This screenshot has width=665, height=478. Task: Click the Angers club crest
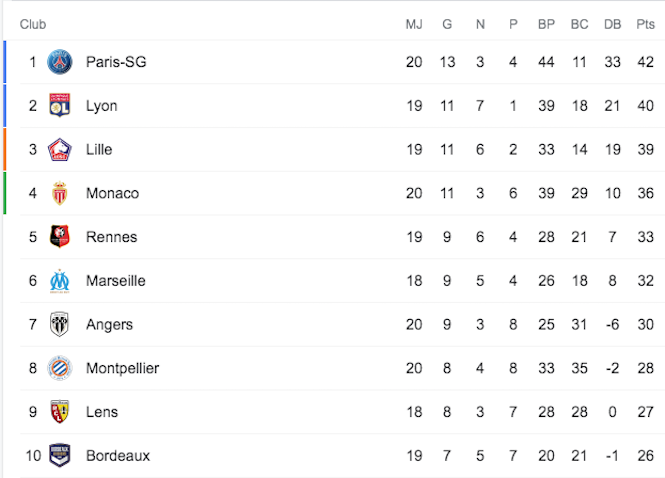pyautogui.click(x=59, y=324)
